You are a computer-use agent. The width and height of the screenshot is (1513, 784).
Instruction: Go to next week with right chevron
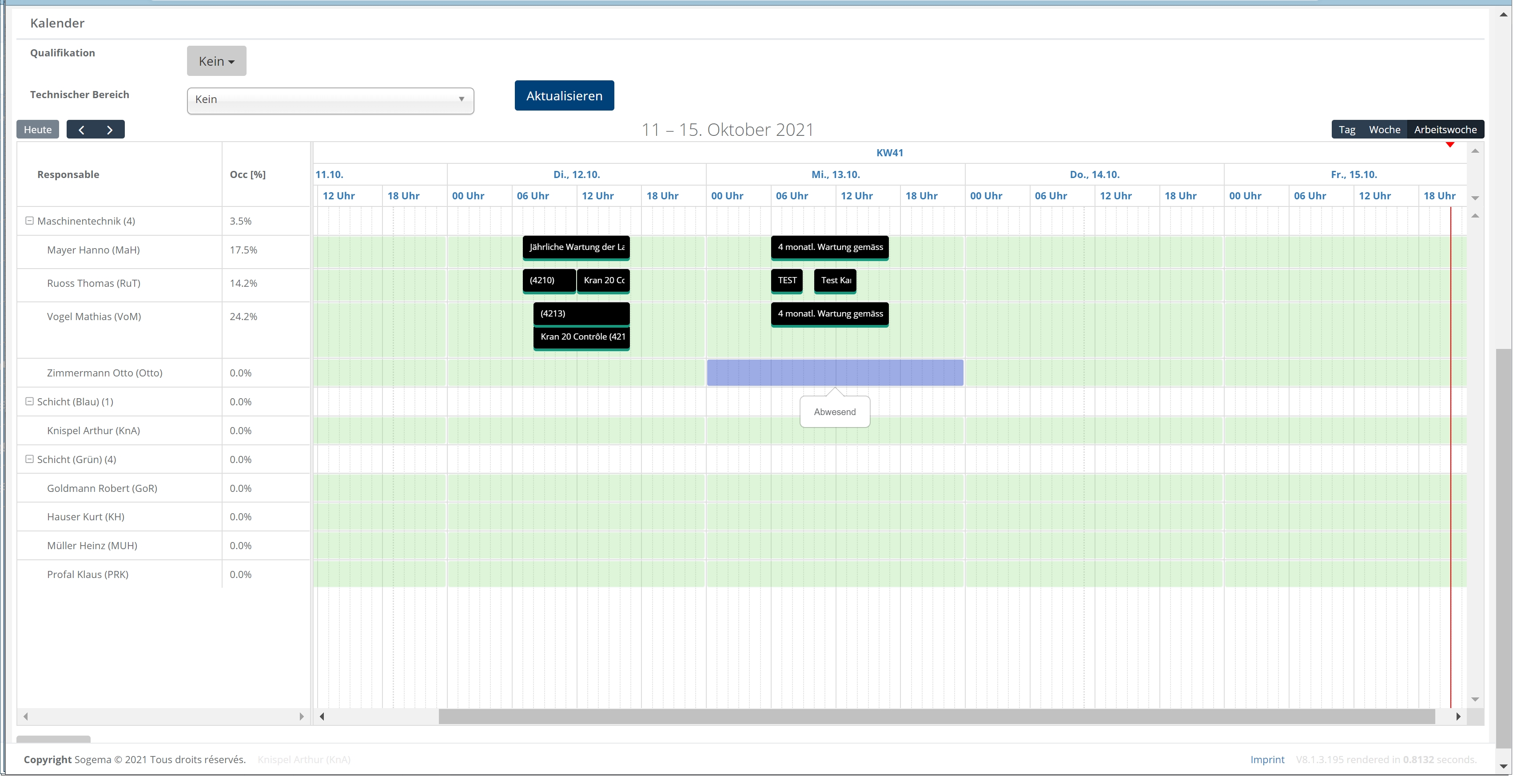[109, 130]
